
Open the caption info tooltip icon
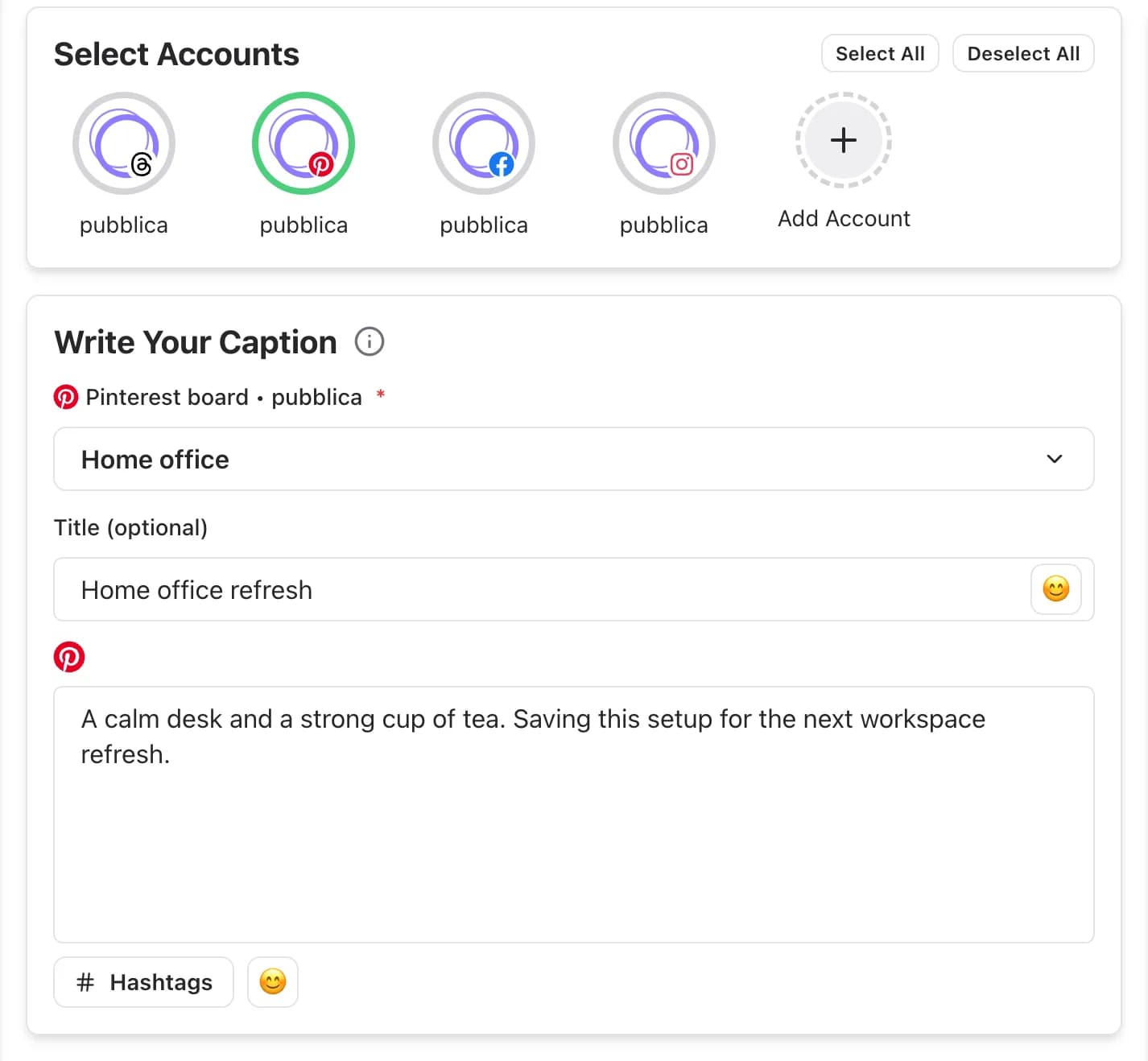click(x=370, y=342)
